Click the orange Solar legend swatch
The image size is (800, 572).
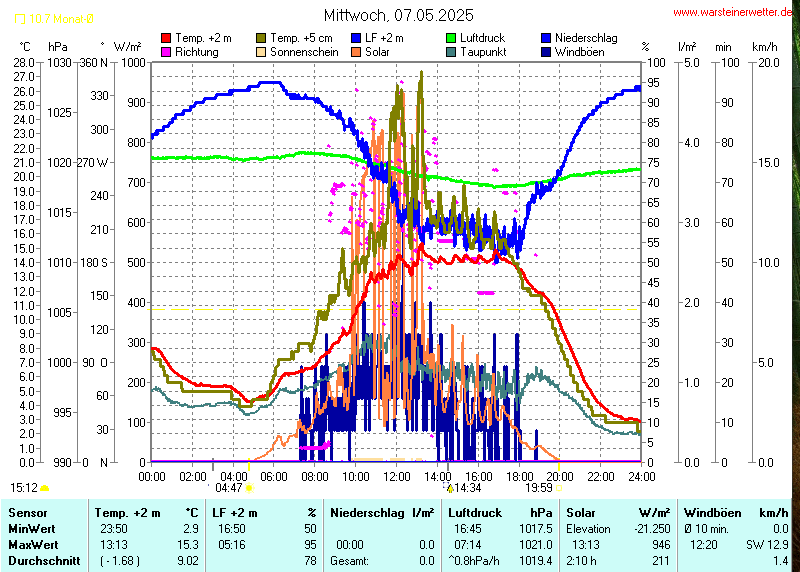(356, 52)
